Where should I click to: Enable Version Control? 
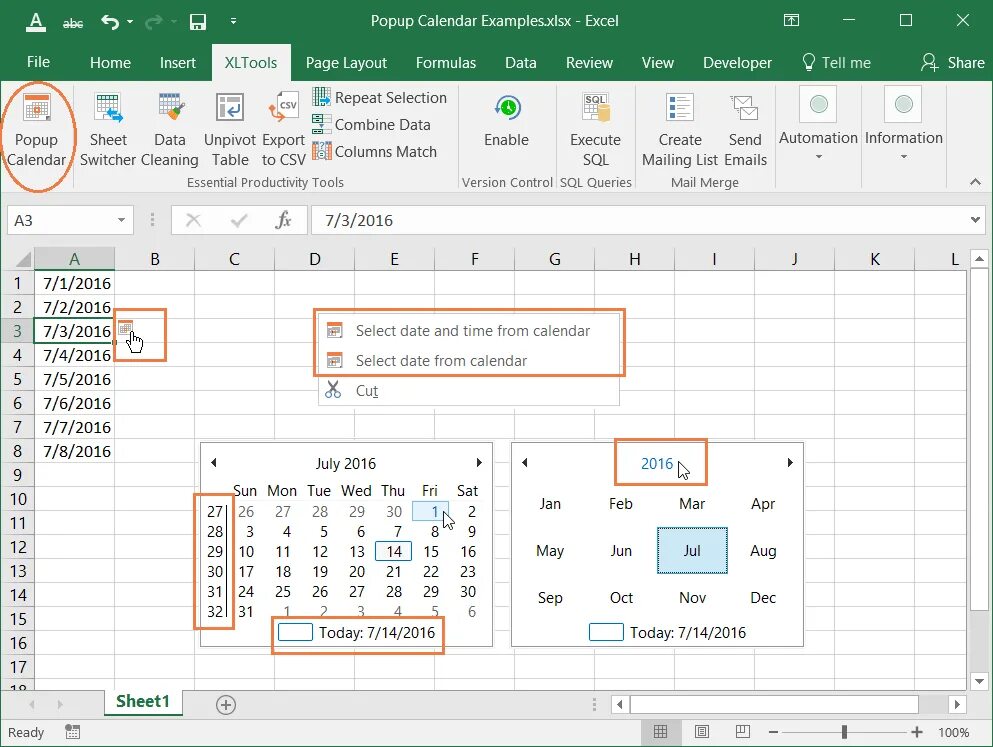click(x=507, y=122)
